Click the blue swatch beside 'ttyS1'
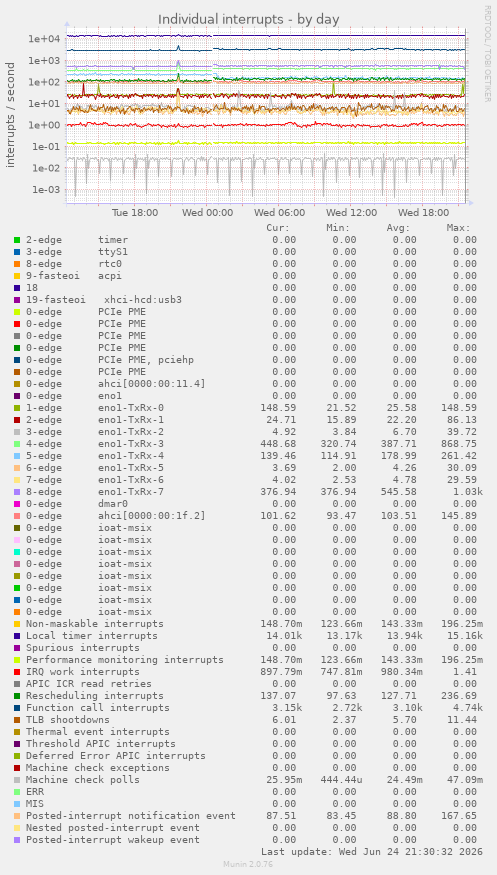The height and width of the screenshot is (875, 497). (17, 252)
